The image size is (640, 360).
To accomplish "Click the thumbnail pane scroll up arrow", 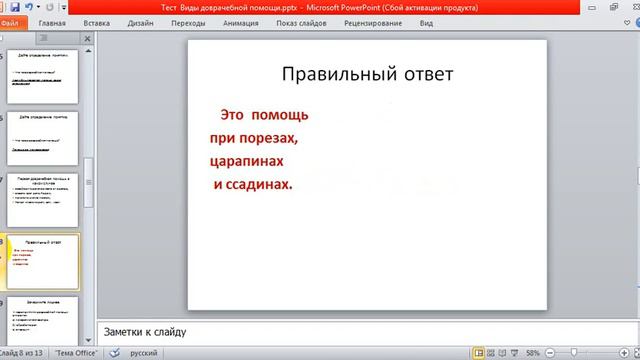I will click(88, 51).
